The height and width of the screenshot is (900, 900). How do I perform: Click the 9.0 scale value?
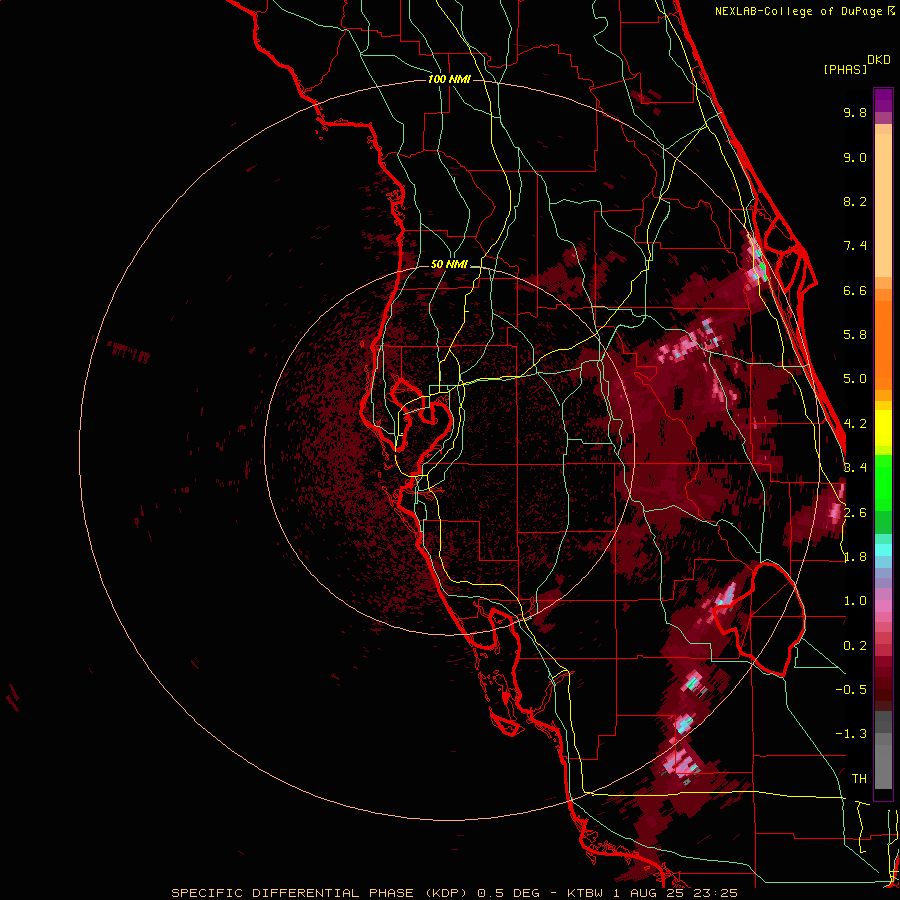click(x=855, y=157)
